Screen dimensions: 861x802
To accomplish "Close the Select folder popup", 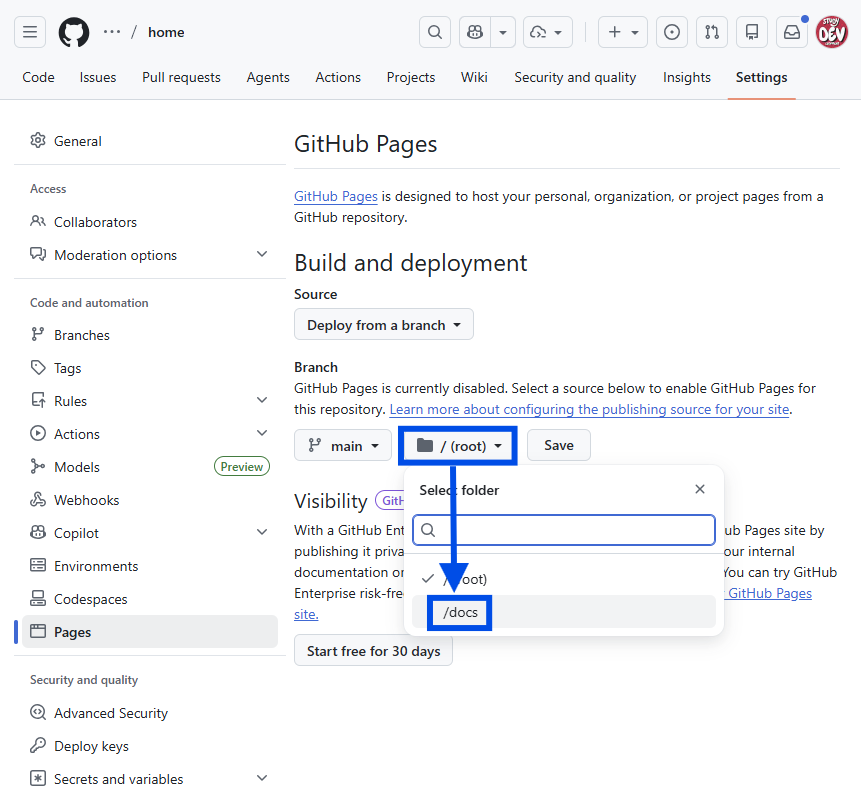I will tap(700, 489).
